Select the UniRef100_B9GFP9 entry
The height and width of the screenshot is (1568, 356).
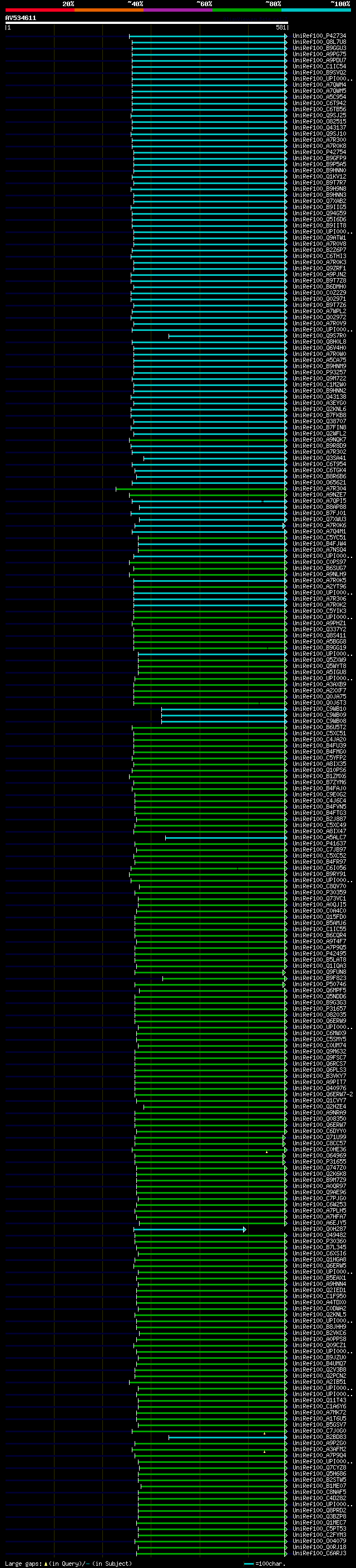click(x=319, y=159)
